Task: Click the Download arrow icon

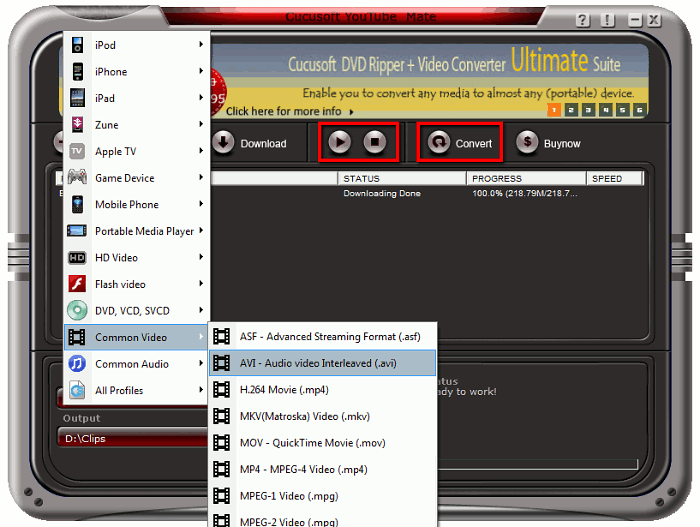Action: (x=223, y=142)
